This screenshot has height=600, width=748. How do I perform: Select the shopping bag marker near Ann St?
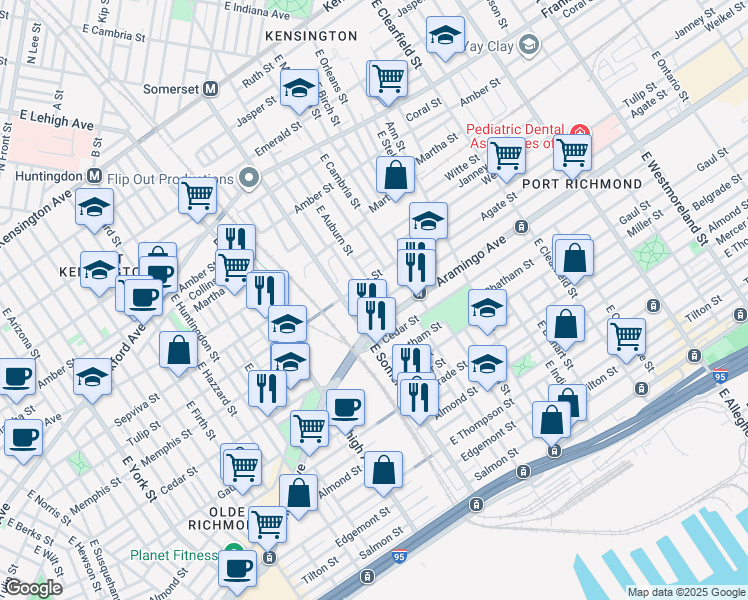(397, 174)
